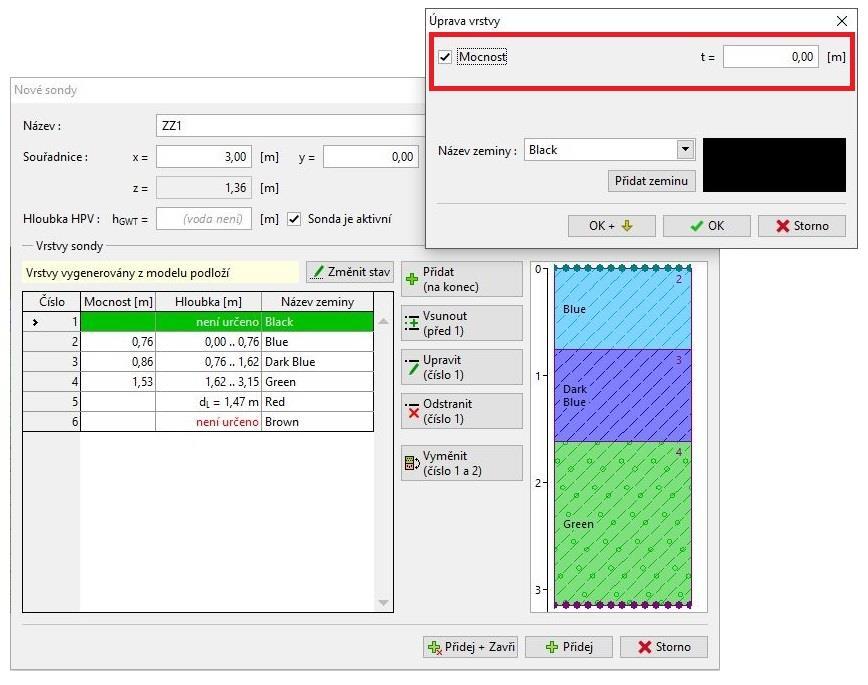Select table row 1 Black

tap(198, 322)
